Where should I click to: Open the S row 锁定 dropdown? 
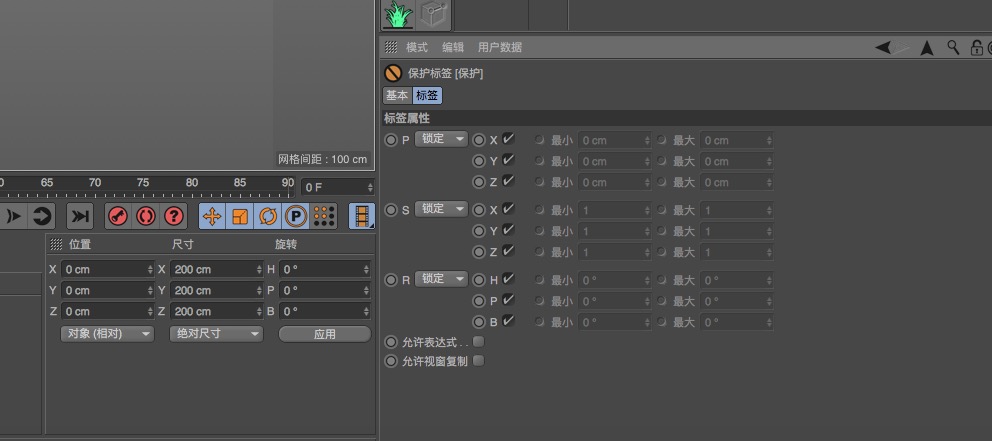point(441,209)
